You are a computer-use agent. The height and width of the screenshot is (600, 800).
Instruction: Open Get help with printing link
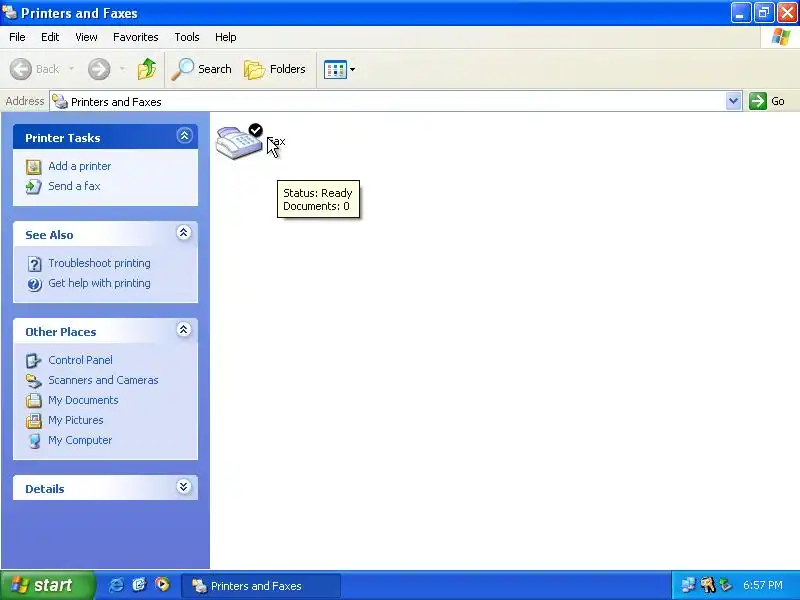tap(99, 283)
